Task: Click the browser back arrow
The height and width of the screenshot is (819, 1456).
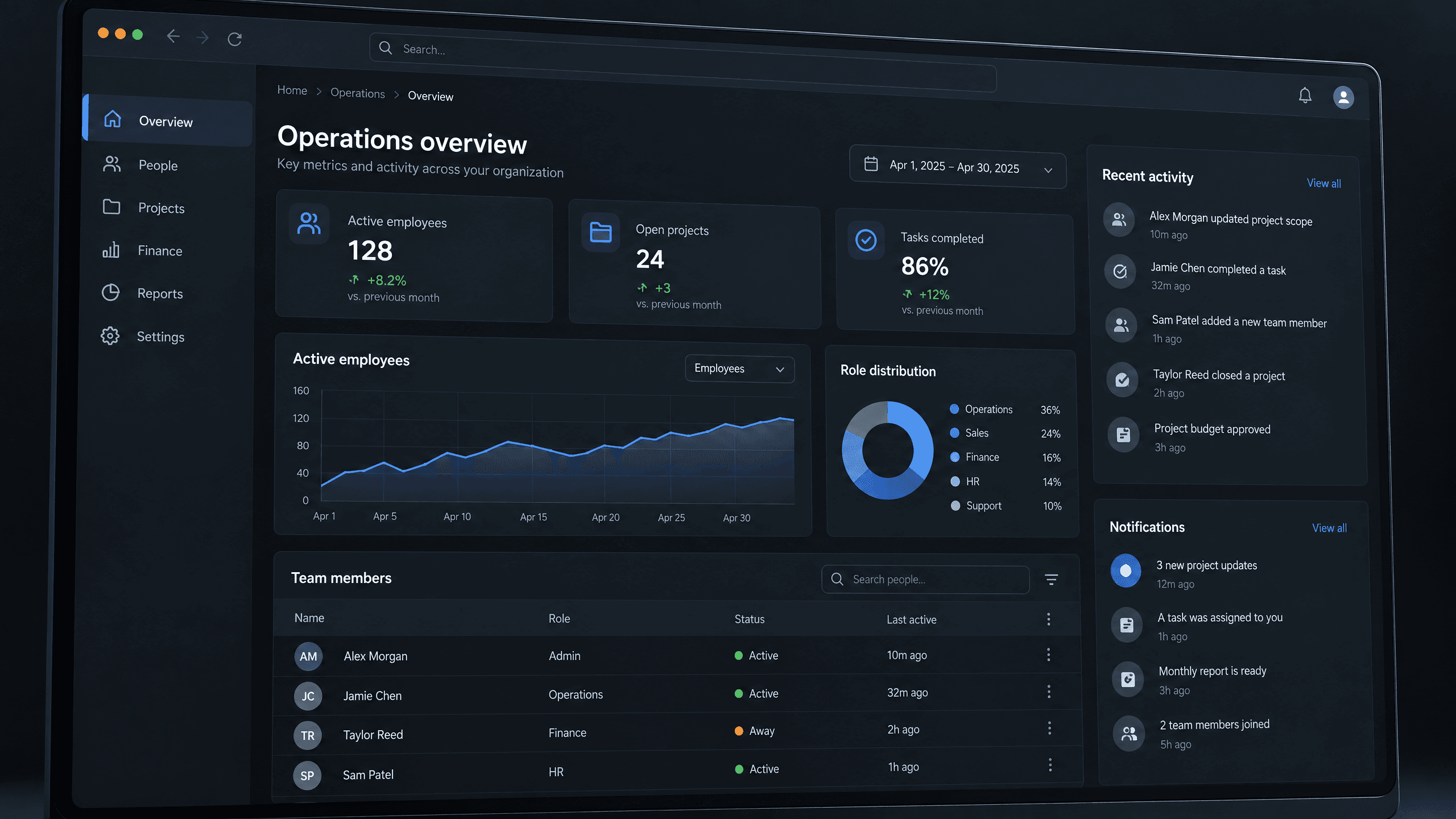Action: coord(173,36)
